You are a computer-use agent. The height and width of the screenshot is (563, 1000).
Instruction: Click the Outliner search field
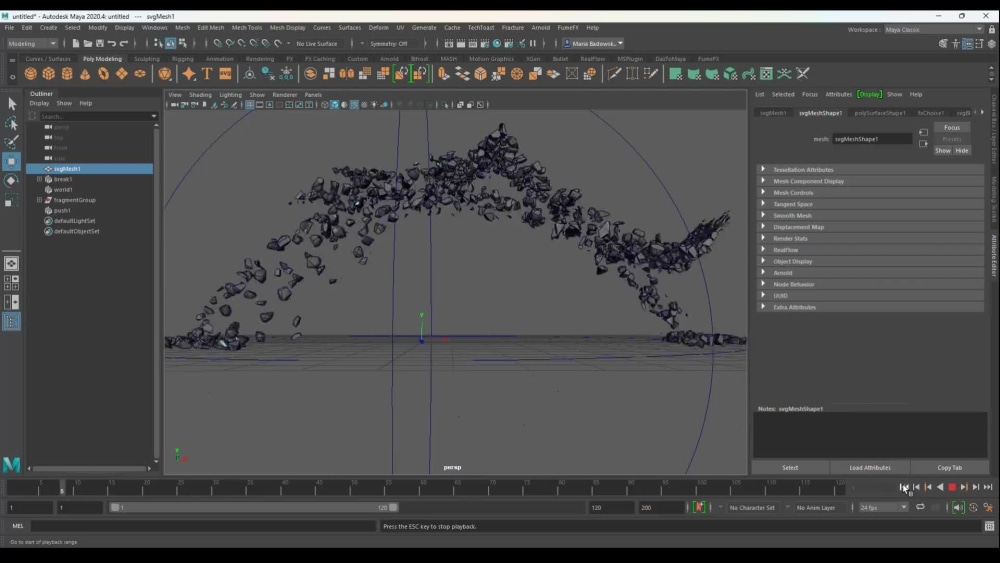[98, 116]
